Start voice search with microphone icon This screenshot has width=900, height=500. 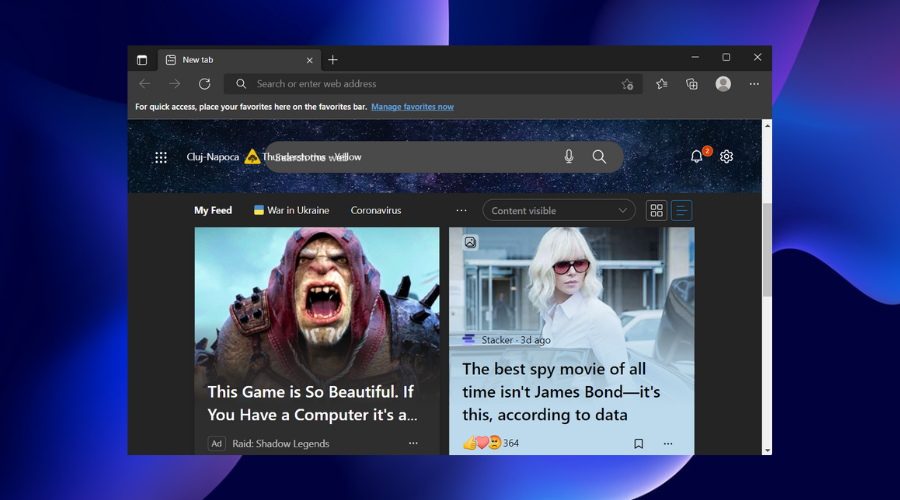[569, 156]
